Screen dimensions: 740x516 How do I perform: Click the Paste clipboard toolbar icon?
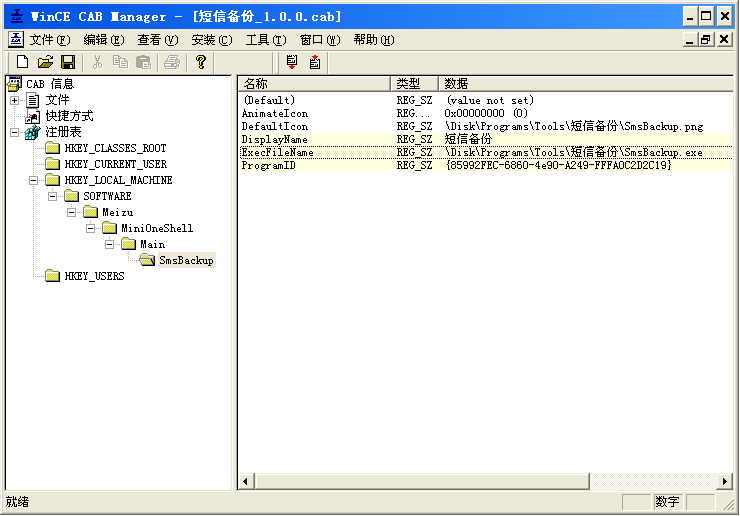click(x=143, y=62)
